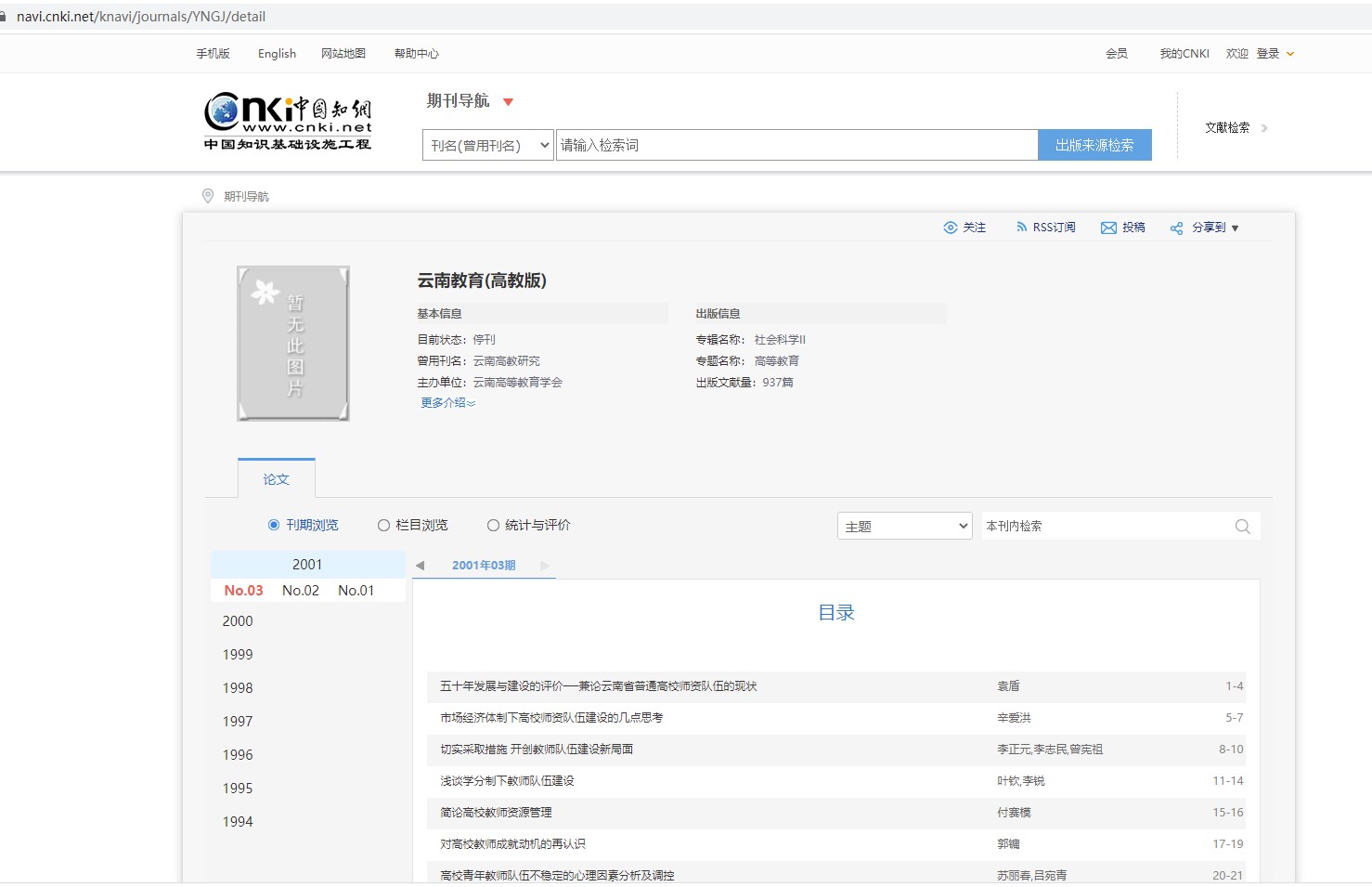Select the 统计与评价 radio button
The height and width of the screenshot is (887, 1372).
493,526
